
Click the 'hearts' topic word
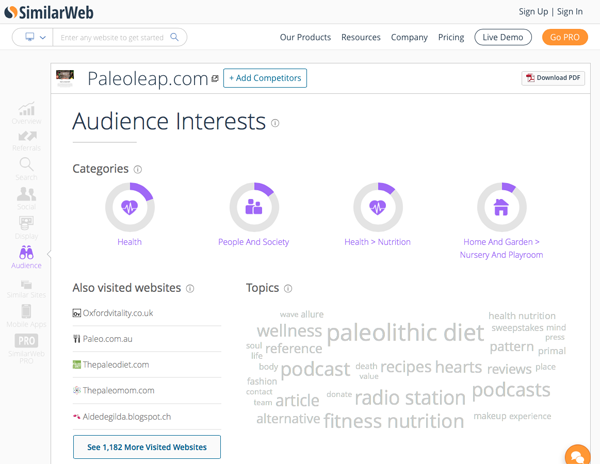458,367
